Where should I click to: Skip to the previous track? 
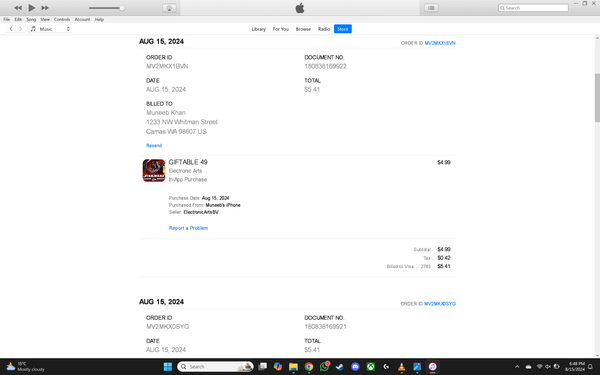18,8
